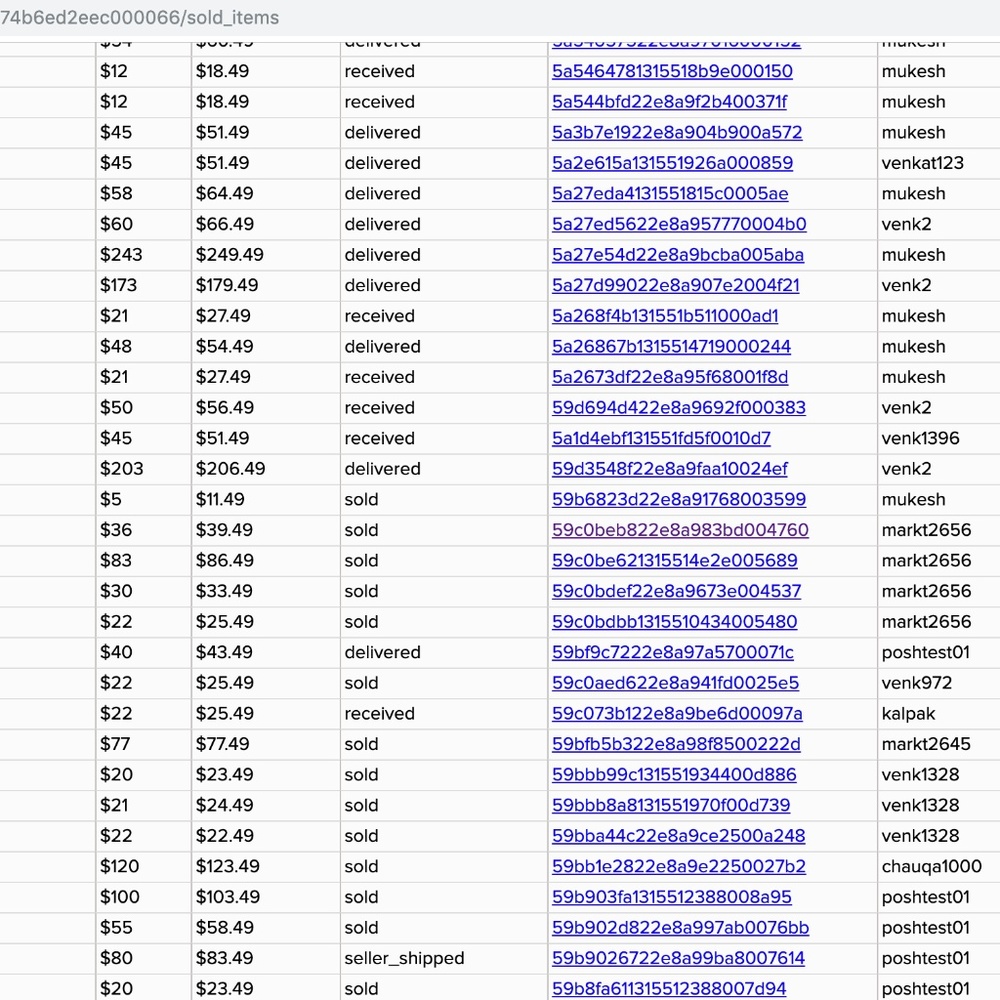Select the $5 price cell
The height and width of the screenshot is (1000, 1000).
(x=143, y=499)
